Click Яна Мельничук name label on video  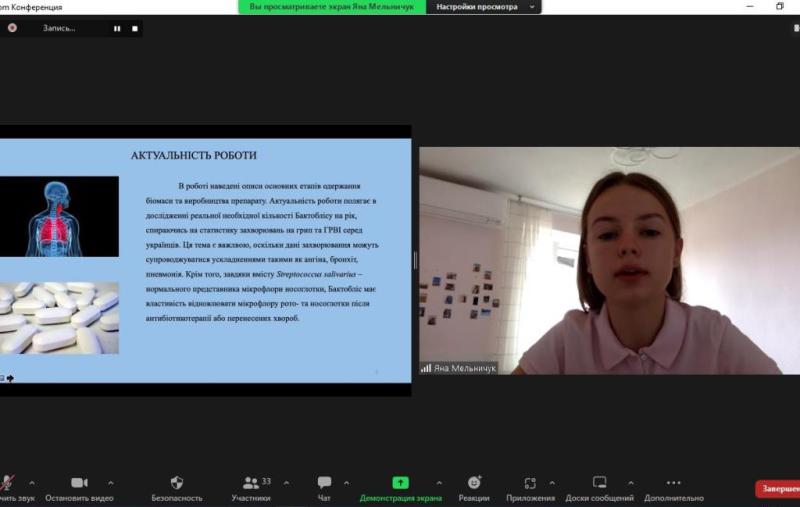[465, 368]
